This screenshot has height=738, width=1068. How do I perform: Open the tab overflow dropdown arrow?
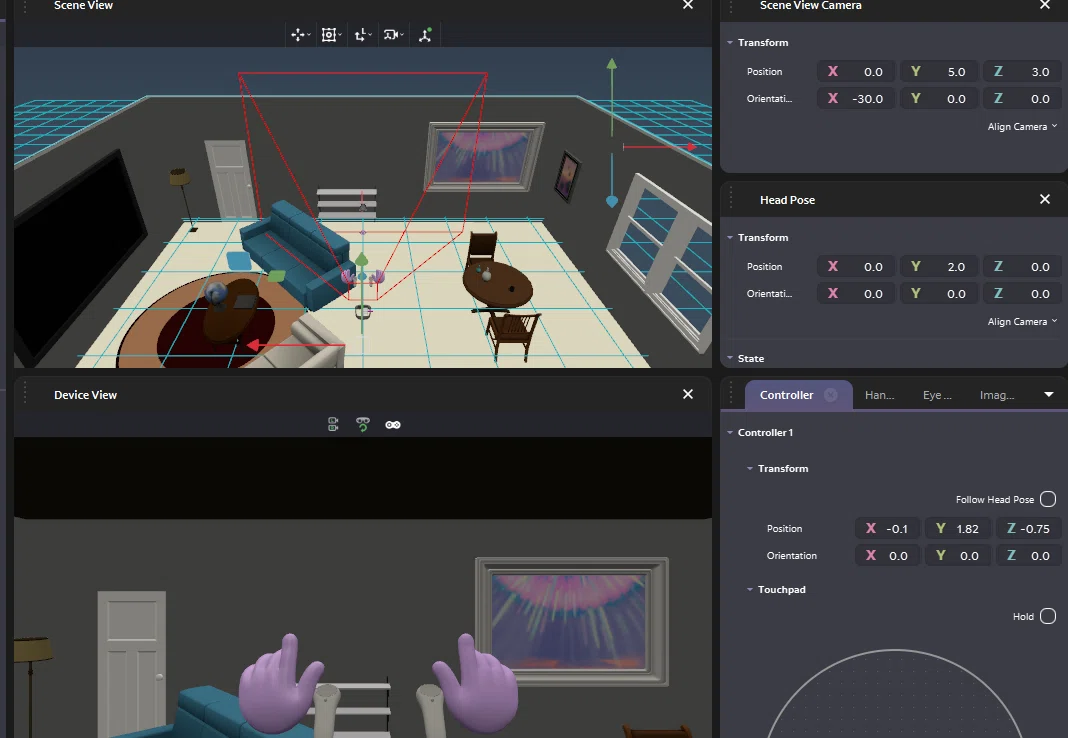[x=1049, y=395]
